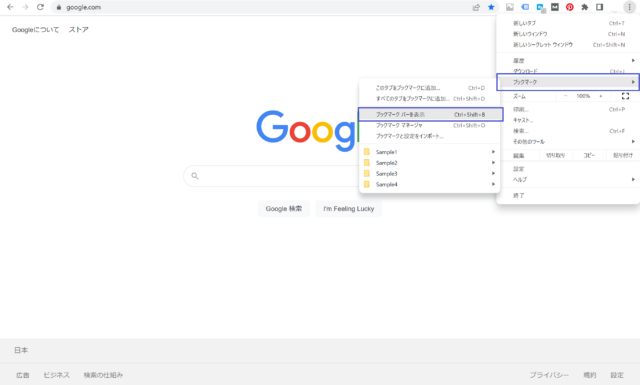Select 新しいタブ menu item

tap(568, 23)
